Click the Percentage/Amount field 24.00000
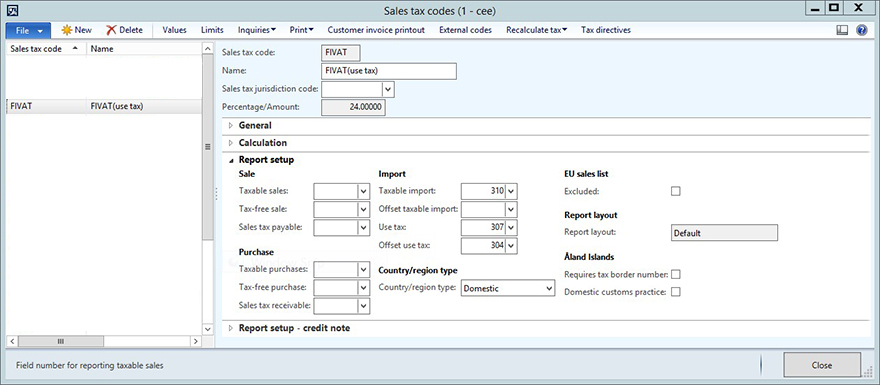Viewport: 880px width, 385px height. tap(353, 108)
